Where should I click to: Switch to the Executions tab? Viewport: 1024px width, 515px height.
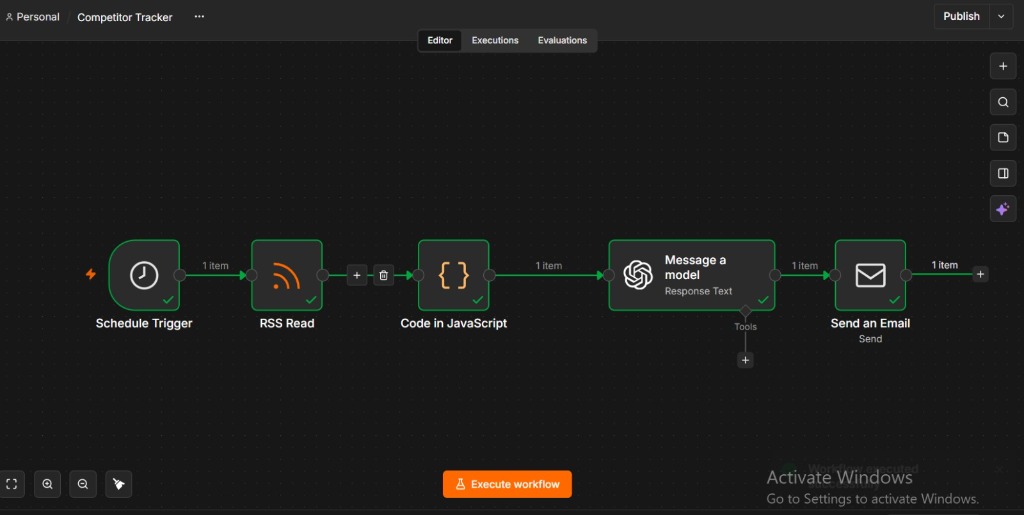(x=495, y=40)
